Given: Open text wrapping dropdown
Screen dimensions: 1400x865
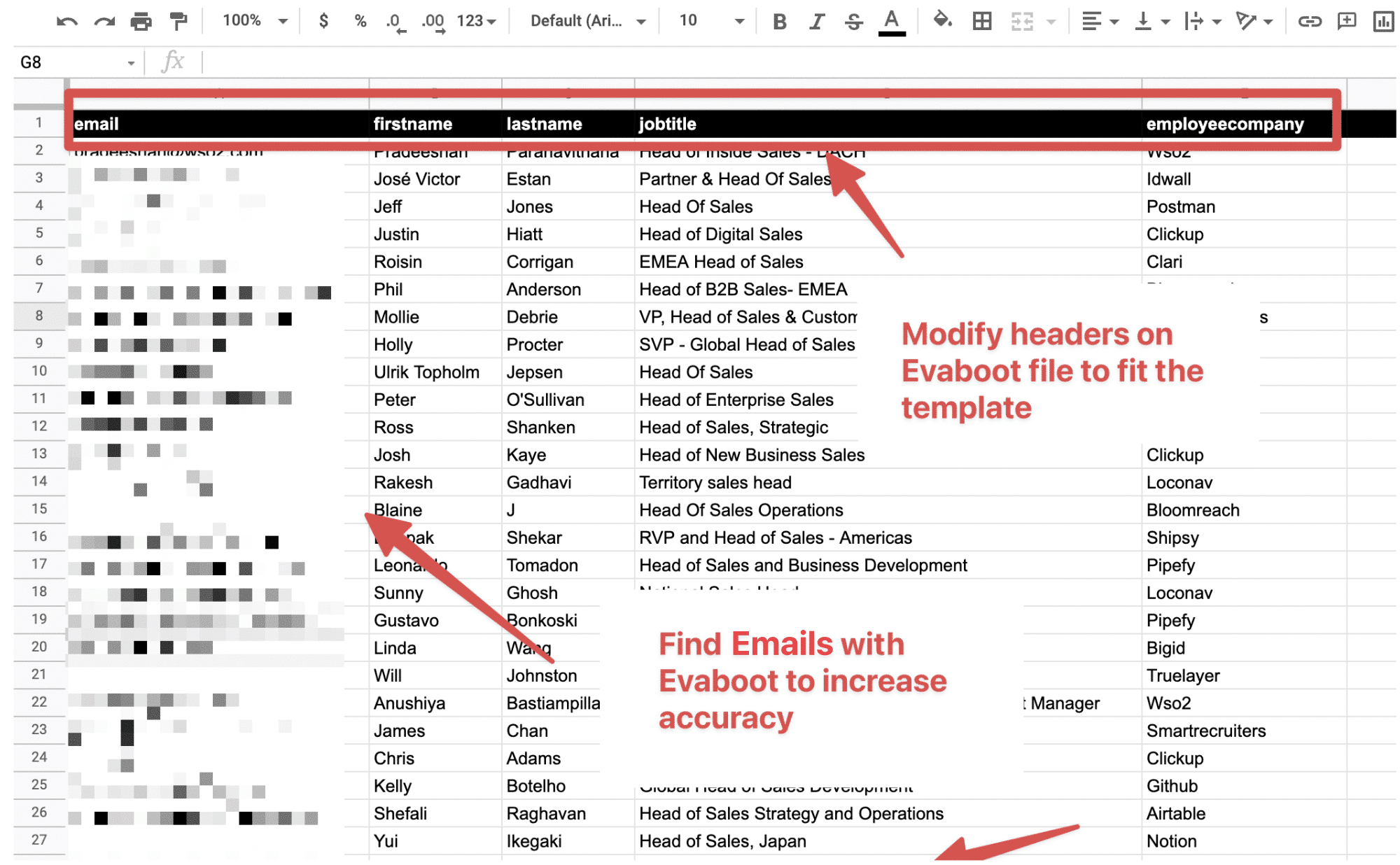Looking at the screenshot, I should coord(1203,22).
